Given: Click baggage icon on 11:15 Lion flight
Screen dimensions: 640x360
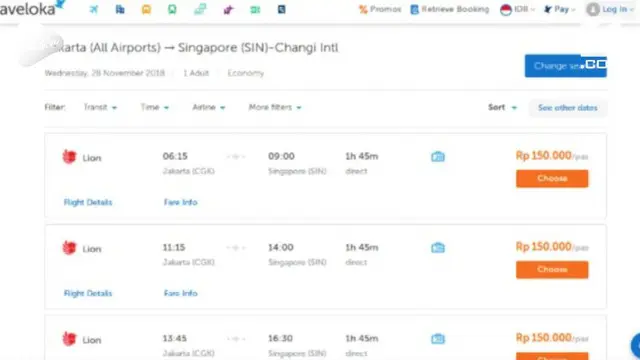Looking at the screenshot, I should (438, 248).
